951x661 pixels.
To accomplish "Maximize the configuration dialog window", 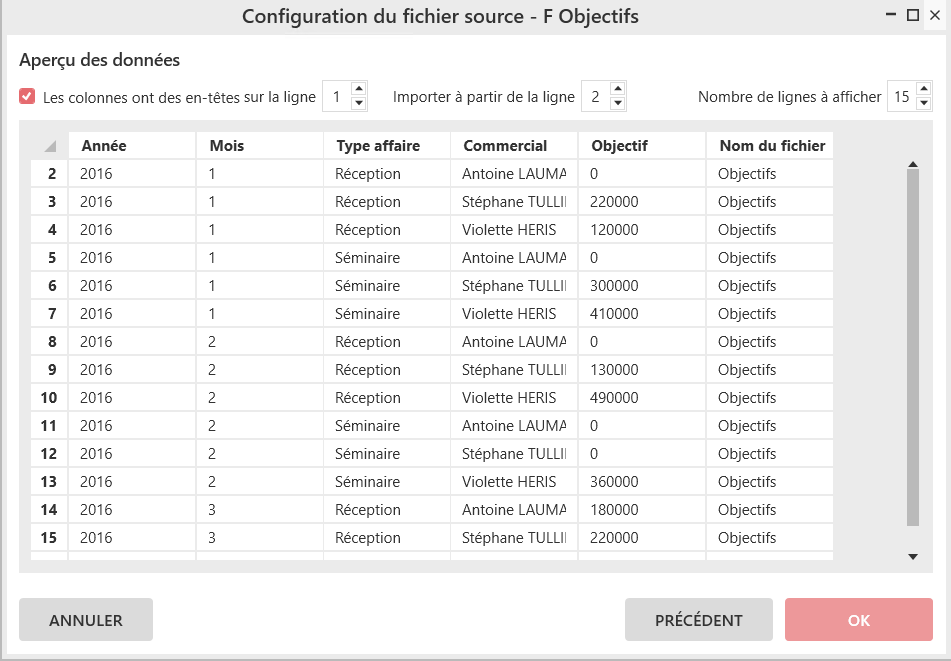I will coord(912,15).
